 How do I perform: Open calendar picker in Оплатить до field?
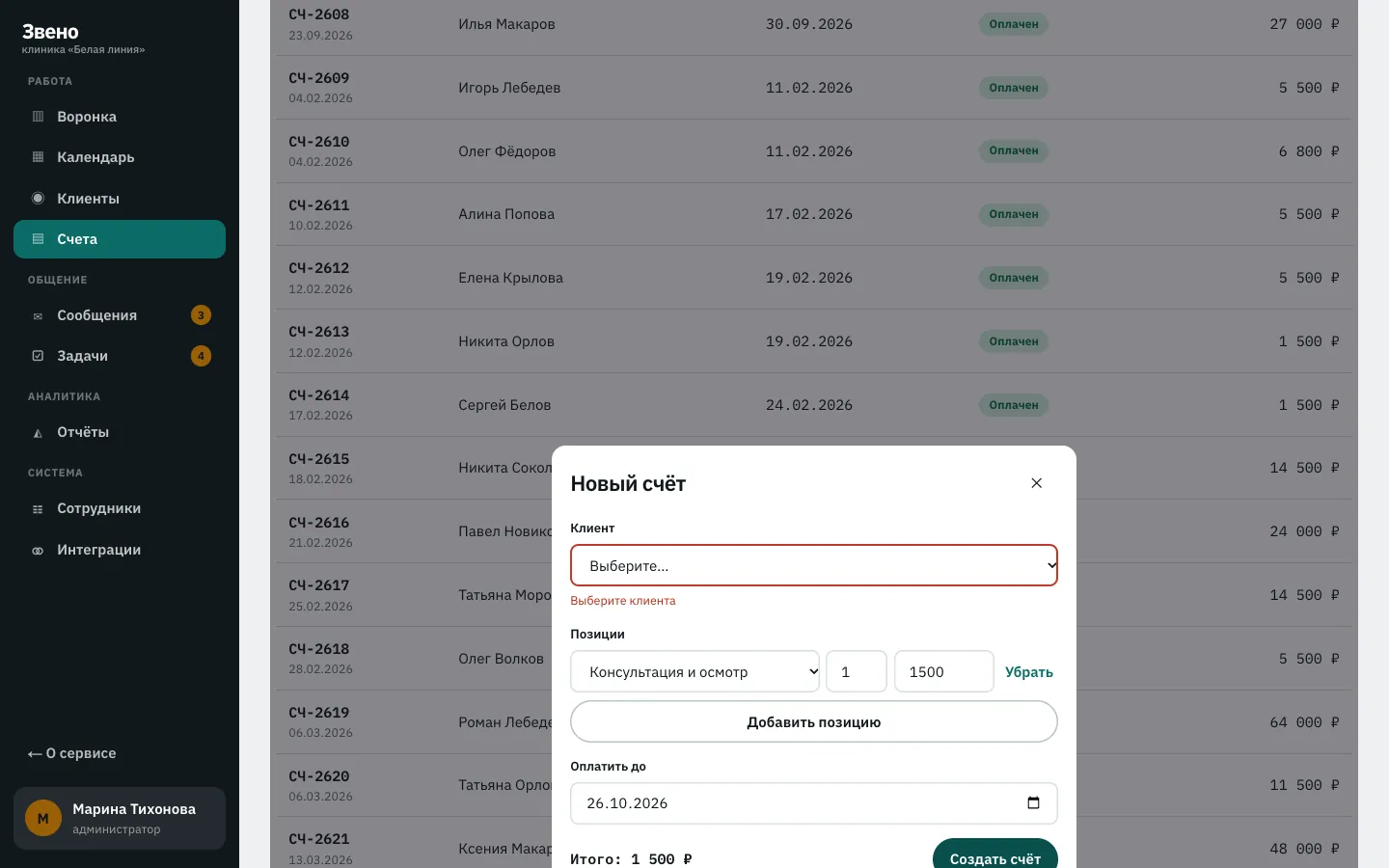1033,803
